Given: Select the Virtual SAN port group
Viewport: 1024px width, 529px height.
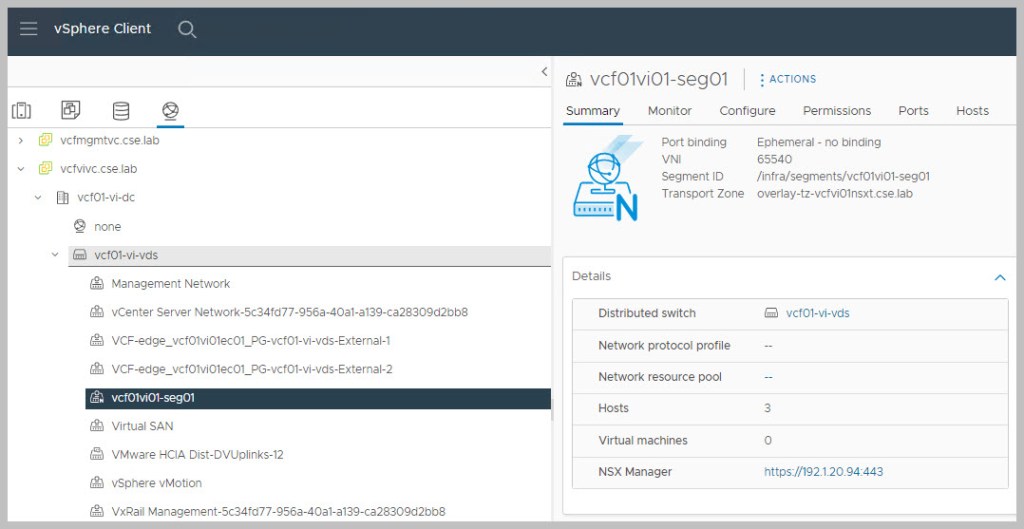Looking at the screenshot, I should coord(142,426).
